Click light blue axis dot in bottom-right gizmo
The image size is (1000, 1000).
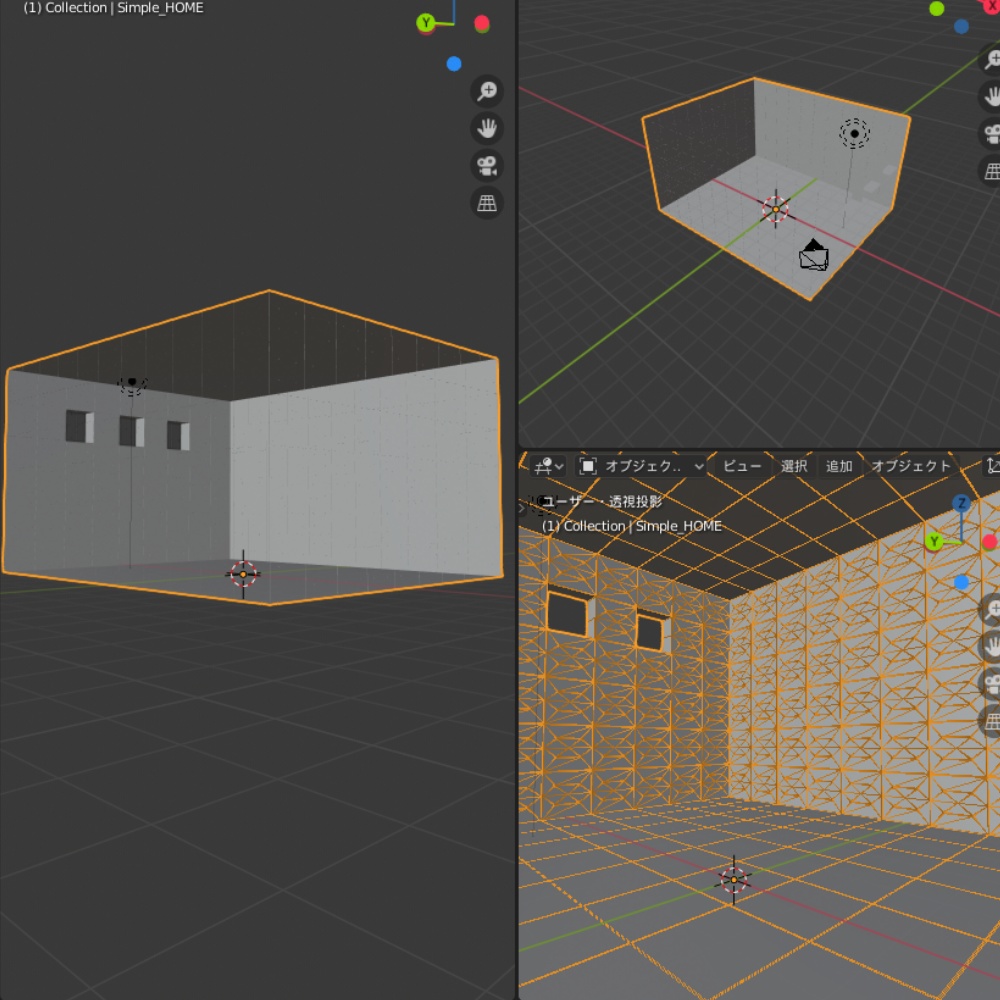(962, 582)
